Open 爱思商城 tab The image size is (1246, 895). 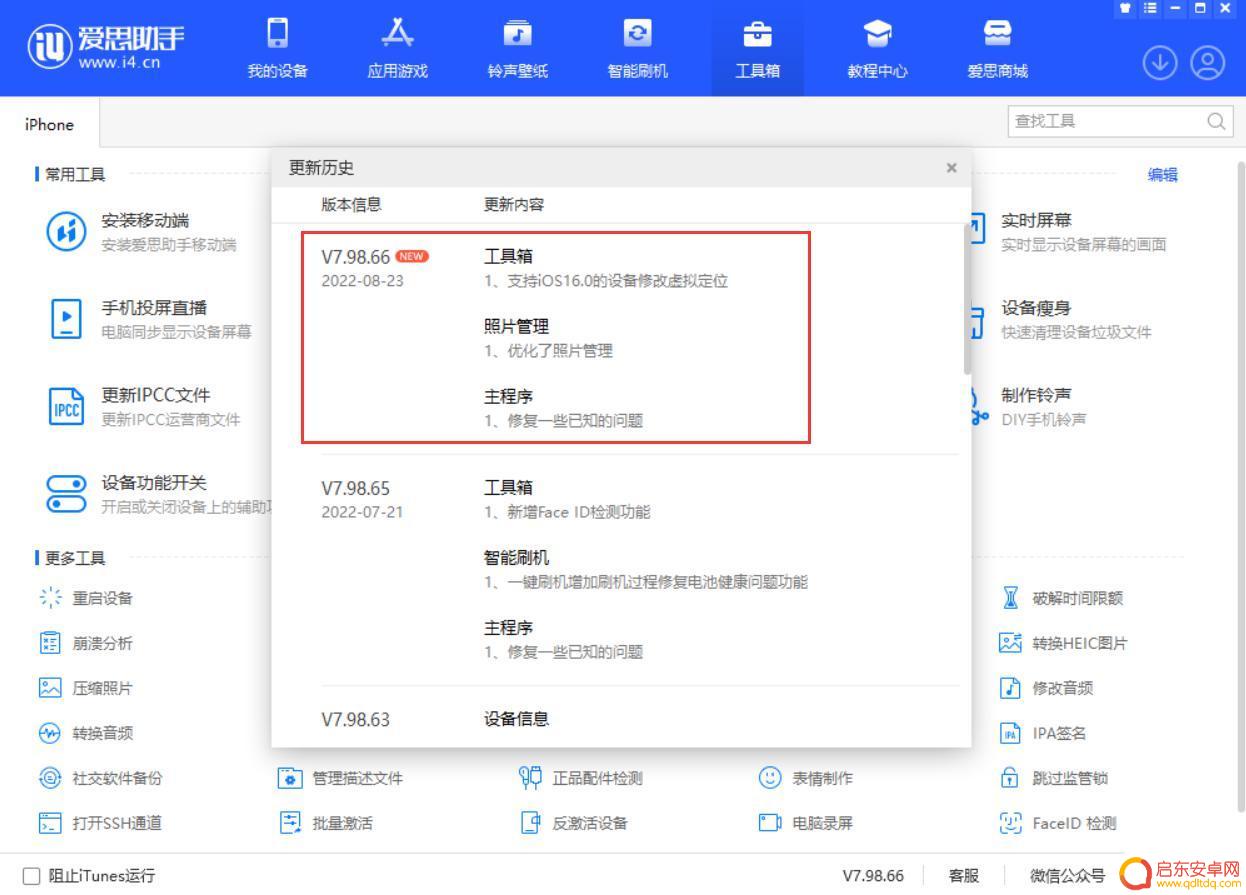pyautogui.click(x=998, y=48)
